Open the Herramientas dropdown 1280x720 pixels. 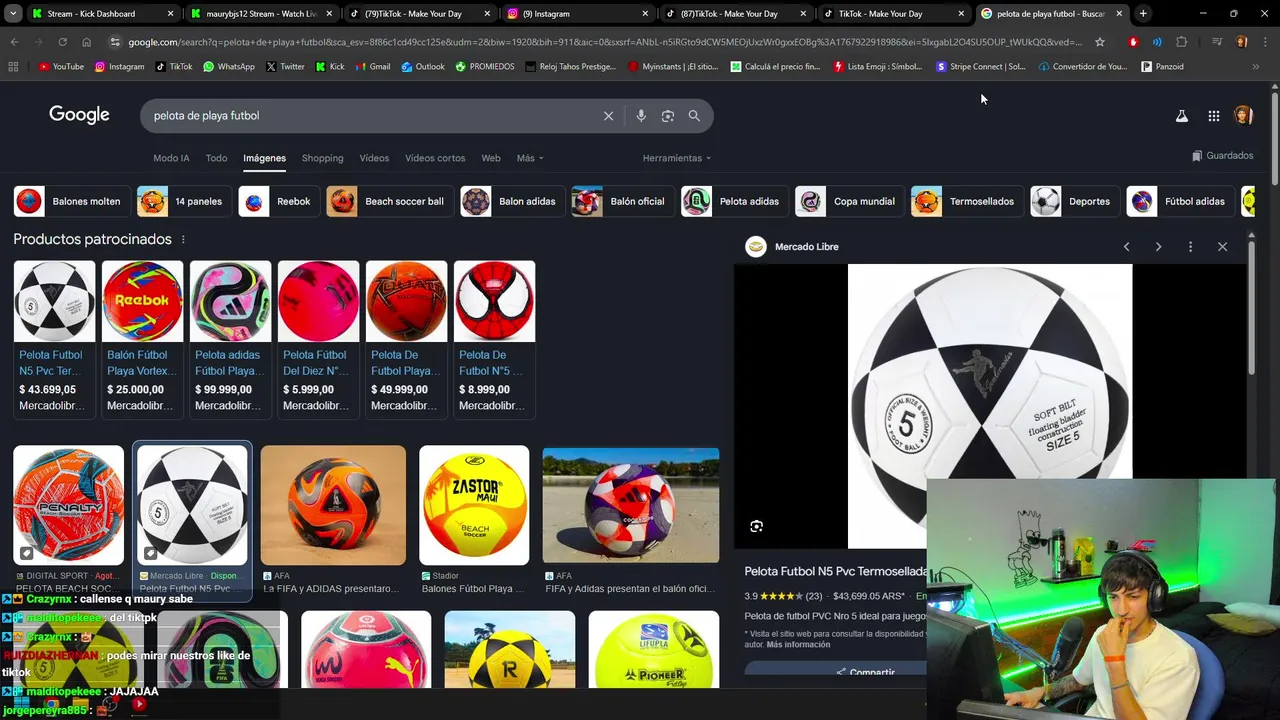677,158
